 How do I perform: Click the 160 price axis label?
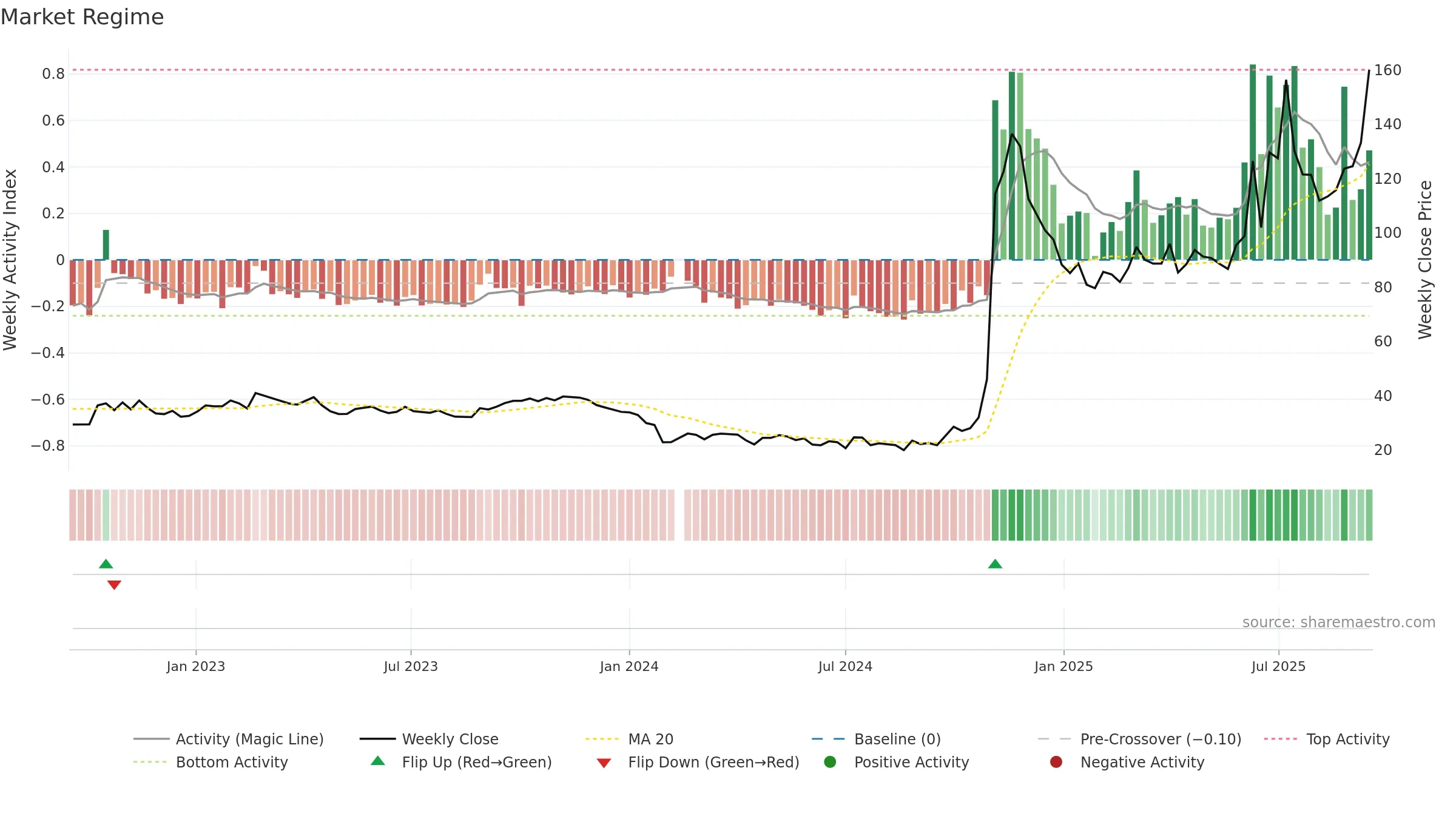1387,70
